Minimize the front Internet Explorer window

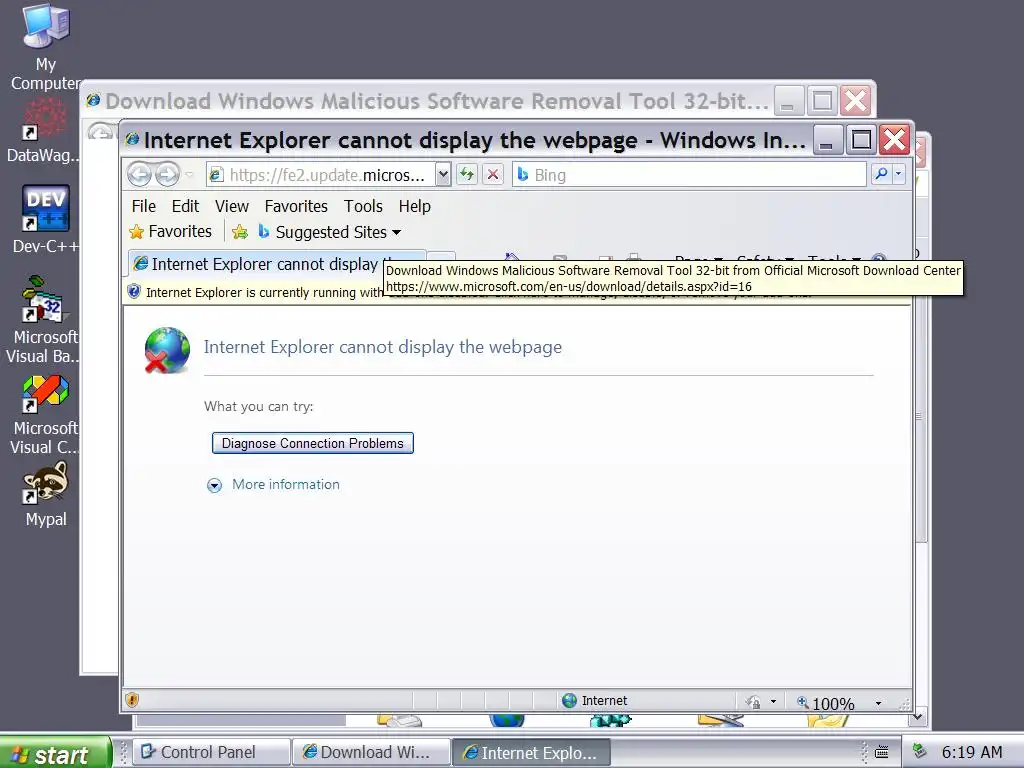tap(827, 140)
